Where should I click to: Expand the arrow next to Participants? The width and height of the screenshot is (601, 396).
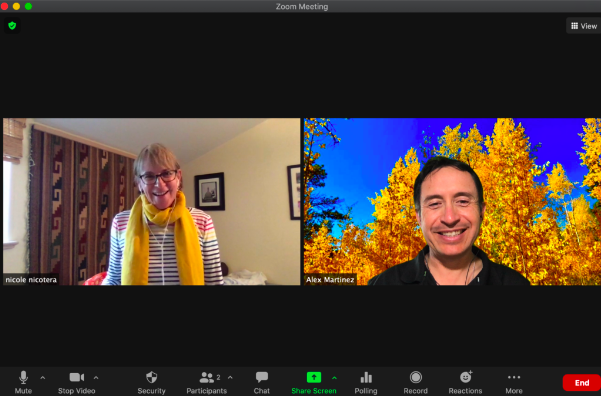[230, 378]
